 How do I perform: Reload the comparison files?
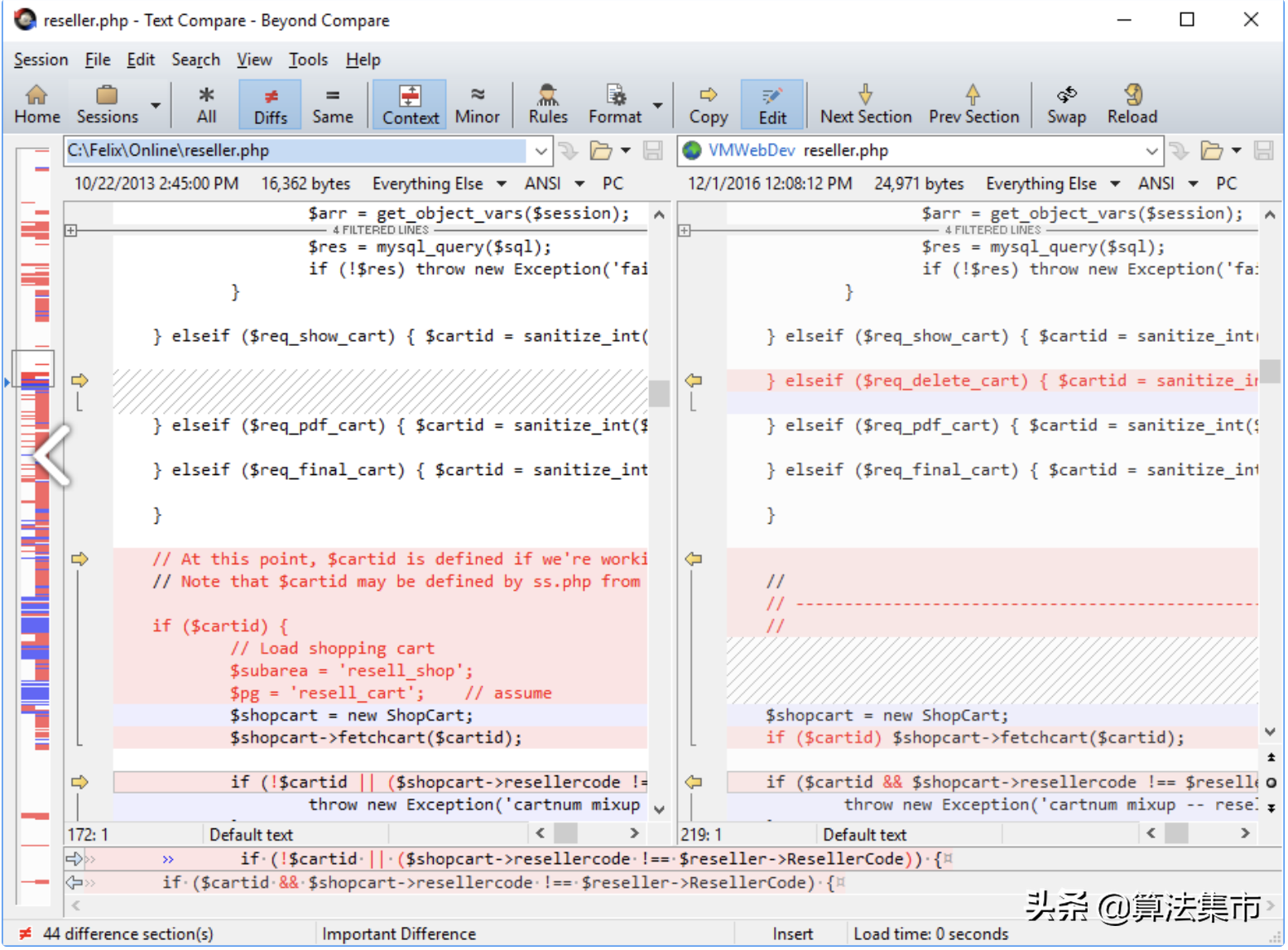click(x=1132, y=104)
